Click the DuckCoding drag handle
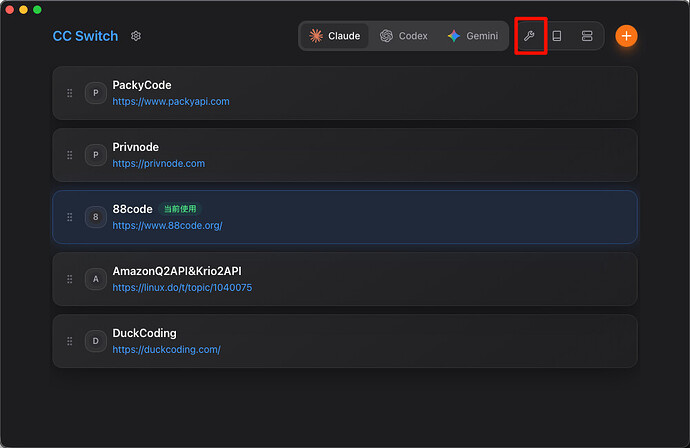Screen dimensions: 690x448 coord(70,341)
